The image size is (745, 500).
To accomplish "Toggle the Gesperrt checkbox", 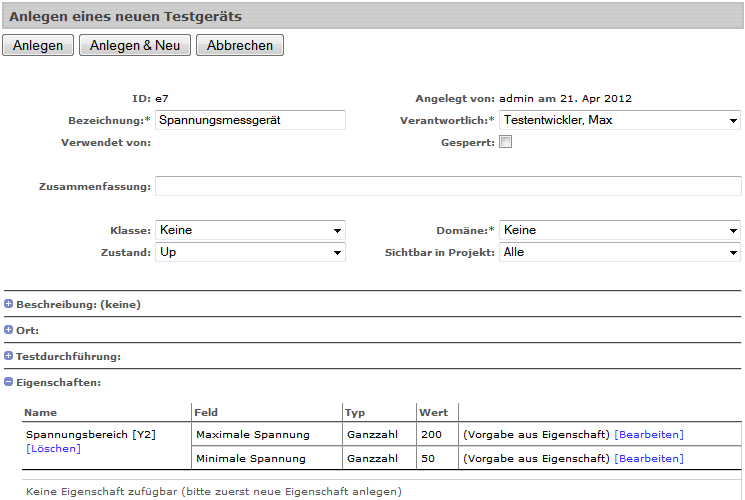I will tap(506, 142).
